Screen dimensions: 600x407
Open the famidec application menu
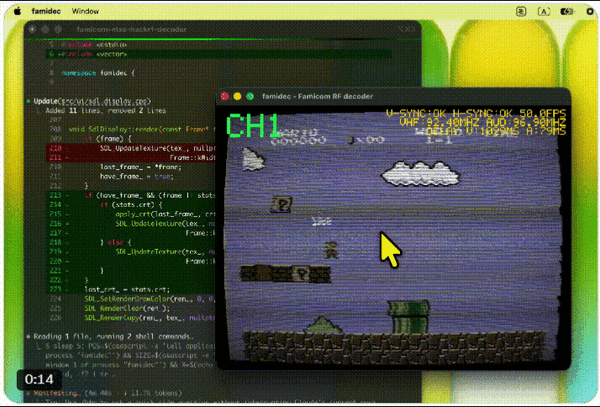(x=46, y=11)
